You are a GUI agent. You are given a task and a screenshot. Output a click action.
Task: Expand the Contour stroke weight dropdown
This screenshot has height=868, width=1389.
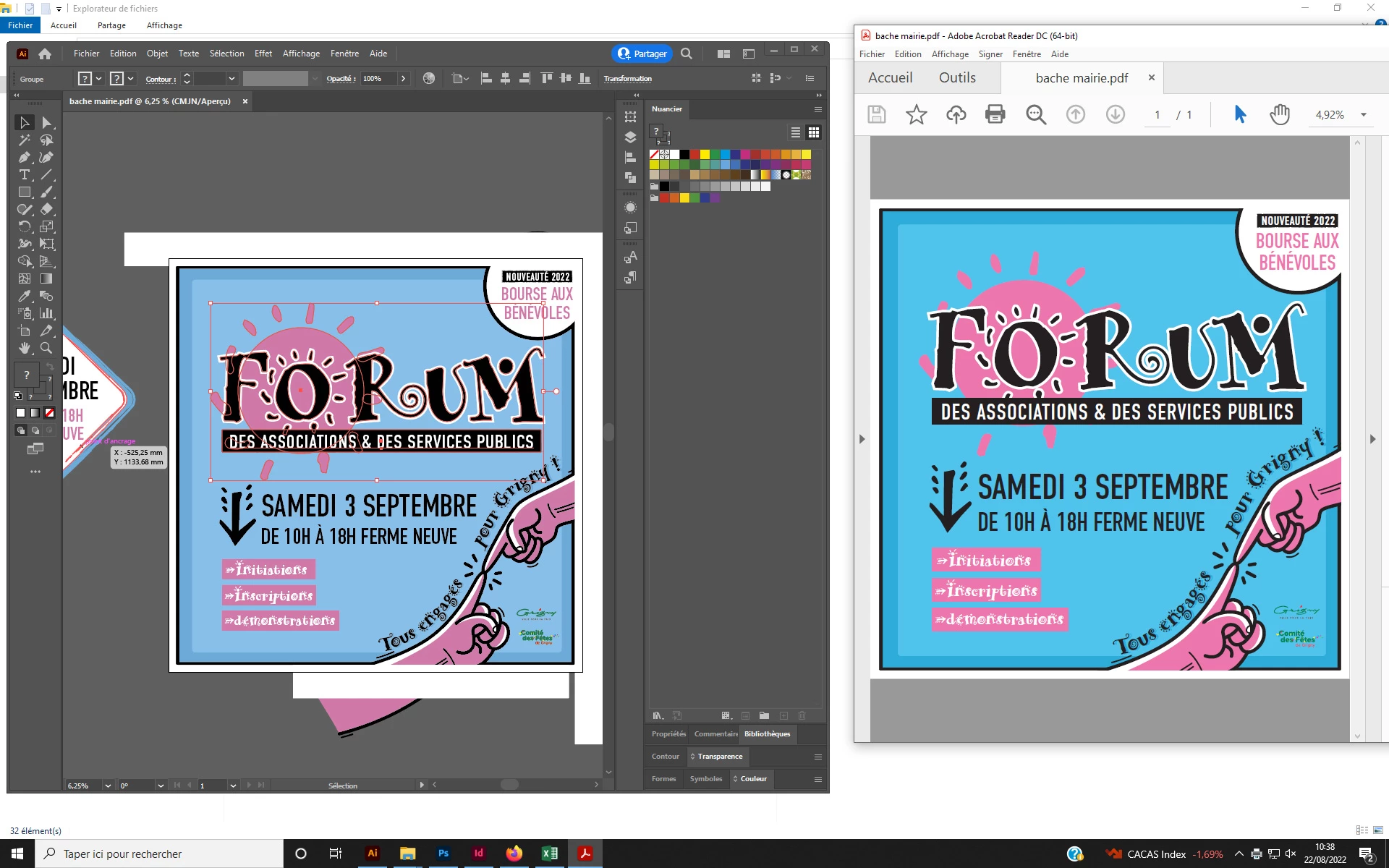[231, 79]
